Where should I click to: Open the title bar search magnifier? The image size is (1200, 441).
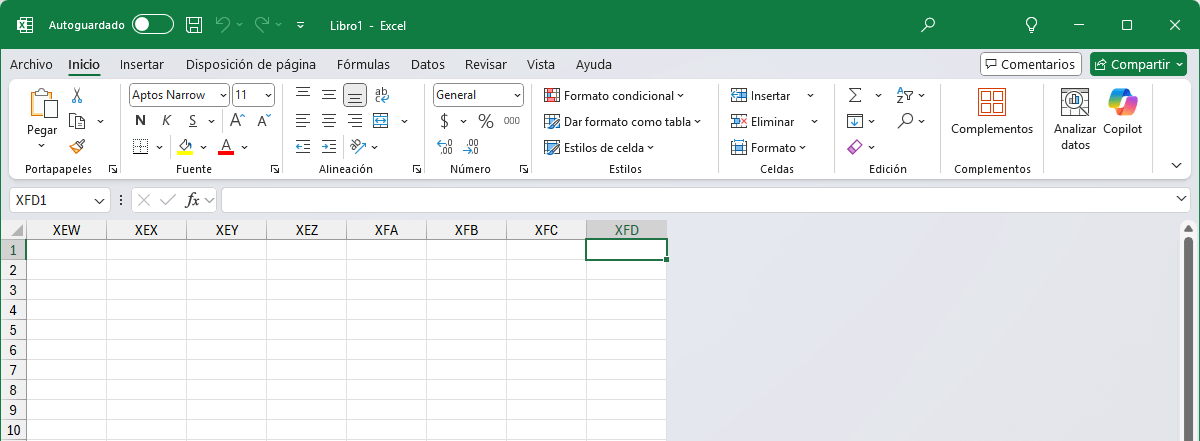[928, 24]
